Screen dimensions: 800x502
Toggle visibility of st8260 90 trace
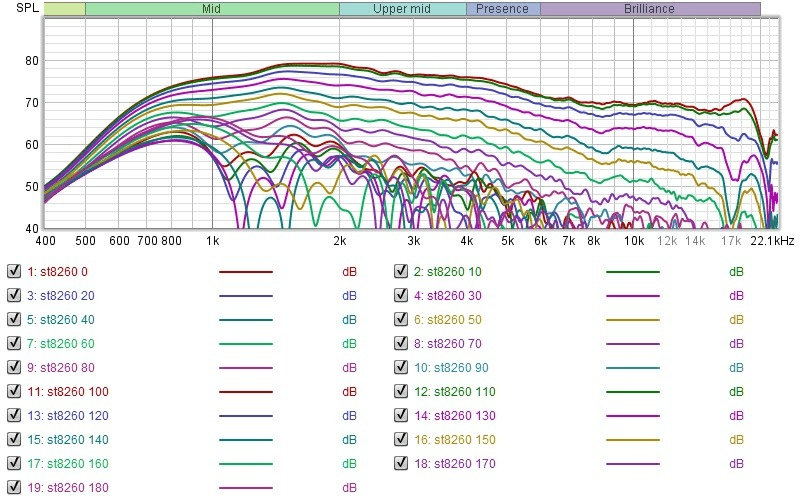[x=401, y=367]
